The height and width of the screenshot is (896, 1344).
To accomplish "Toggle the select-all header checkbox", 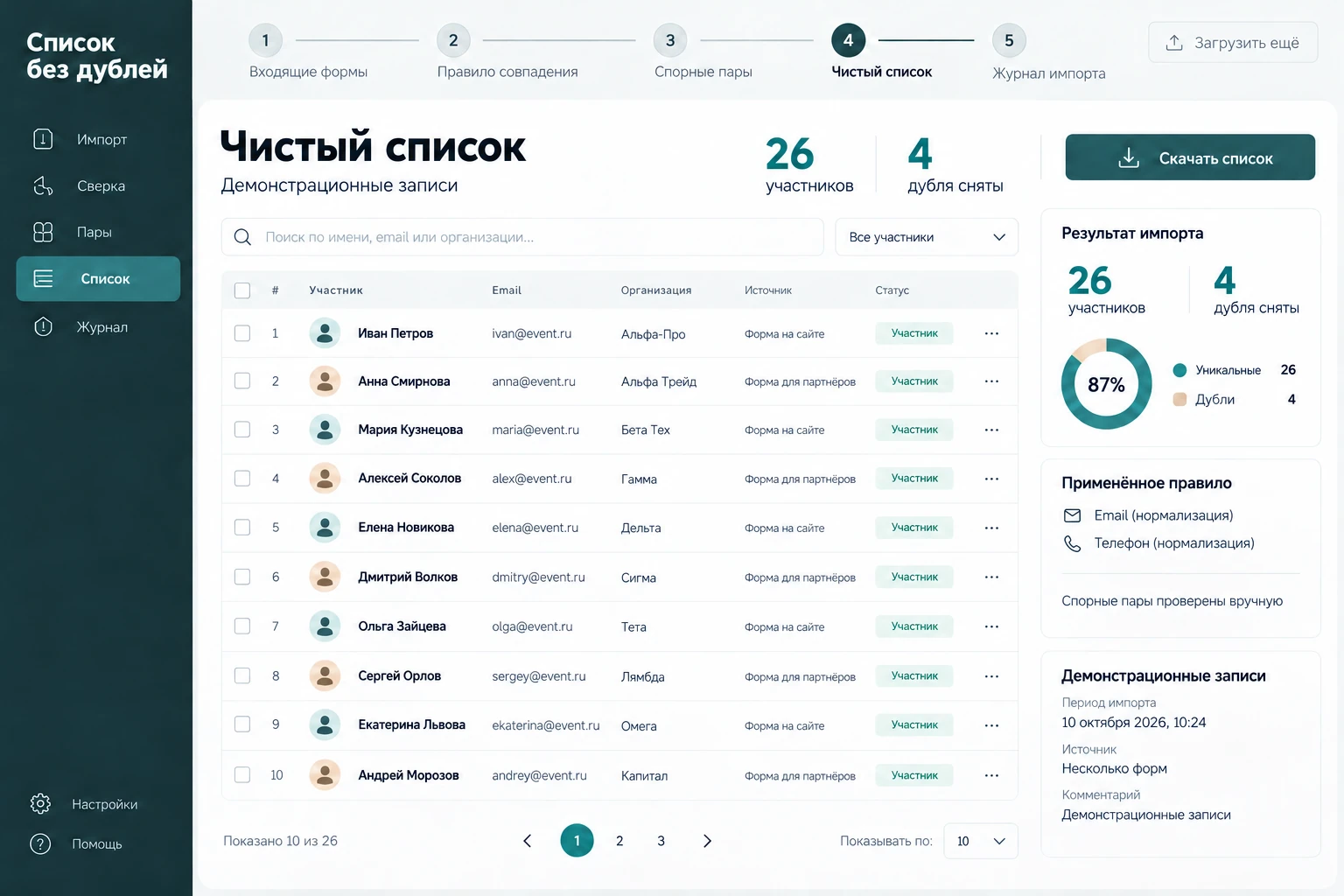I will pyautogui.click(x=242, y=290).
